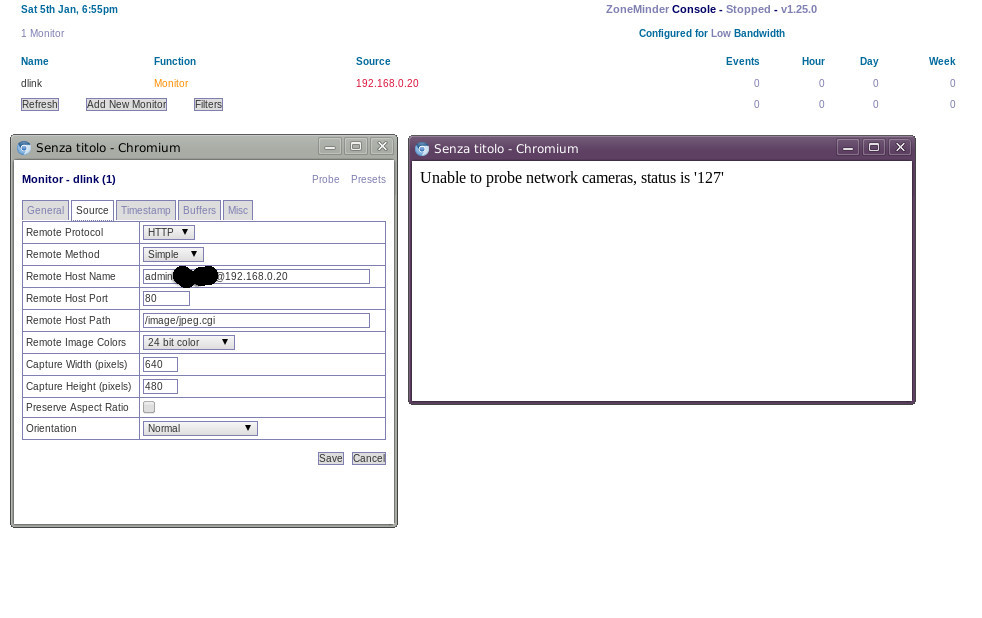Click the Events column header
This screenshot has width=982, height=618.
pyautogui.click(x=742, y=61)
